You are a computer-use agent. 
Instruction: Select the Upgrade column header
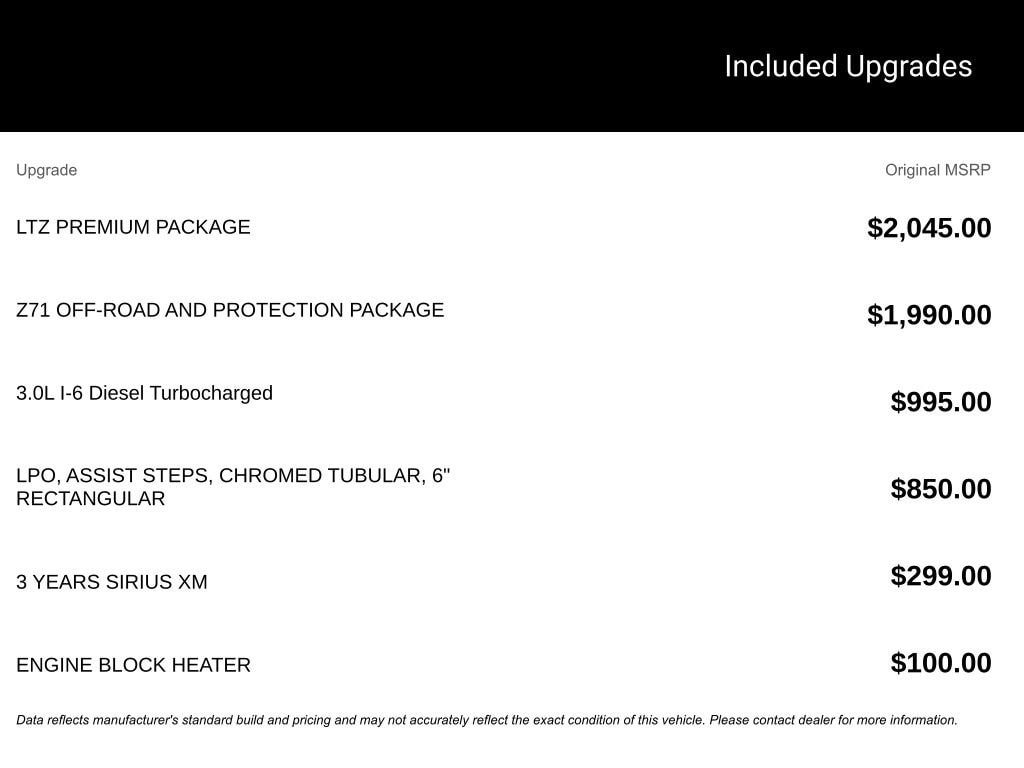[46, 170]
